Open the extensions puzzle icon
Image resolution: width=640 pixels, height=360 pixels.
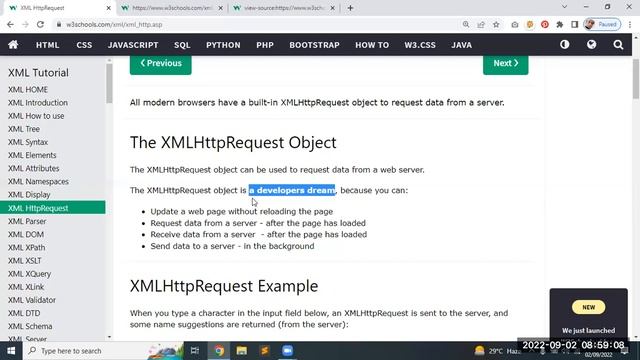pyautogui.click(x=560, y=24)
